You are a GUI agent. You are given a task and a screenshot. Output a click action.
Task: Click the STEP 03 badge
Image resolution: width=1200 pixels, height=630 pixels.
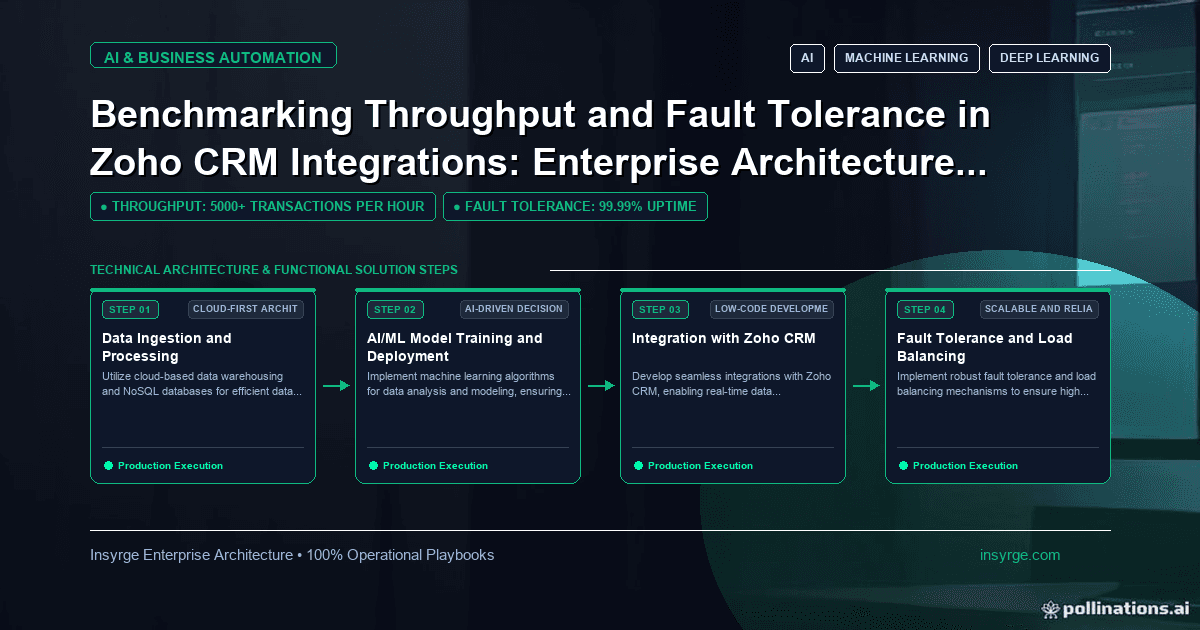point(660,309)
